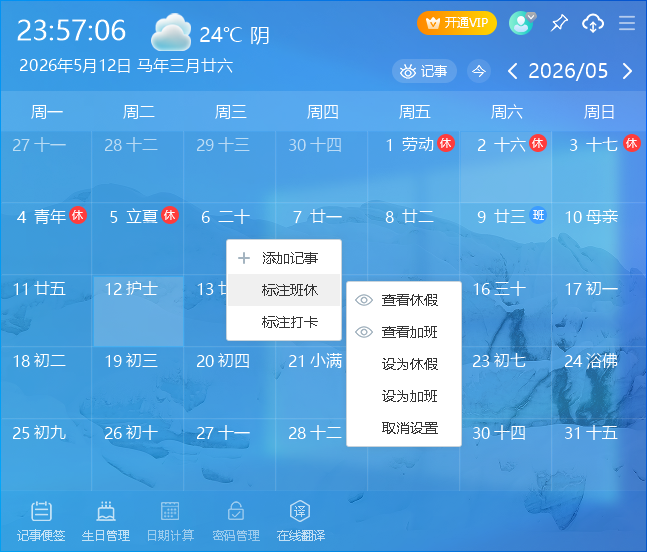Select April 29 十三 greyed date cell

click(x=230, y=167)
